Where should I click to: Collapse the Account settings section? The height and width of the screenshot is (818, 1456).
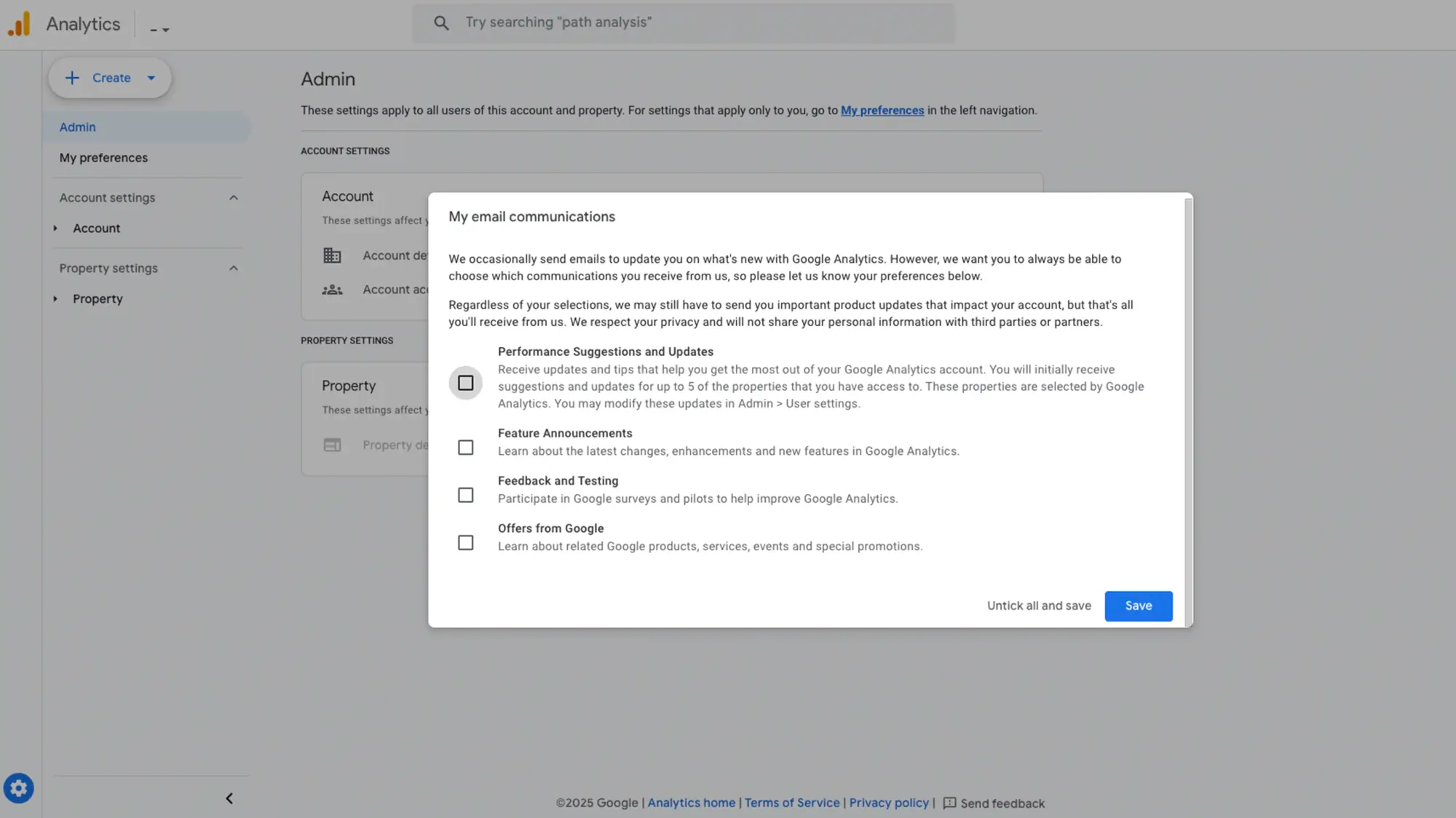point(234,198)
